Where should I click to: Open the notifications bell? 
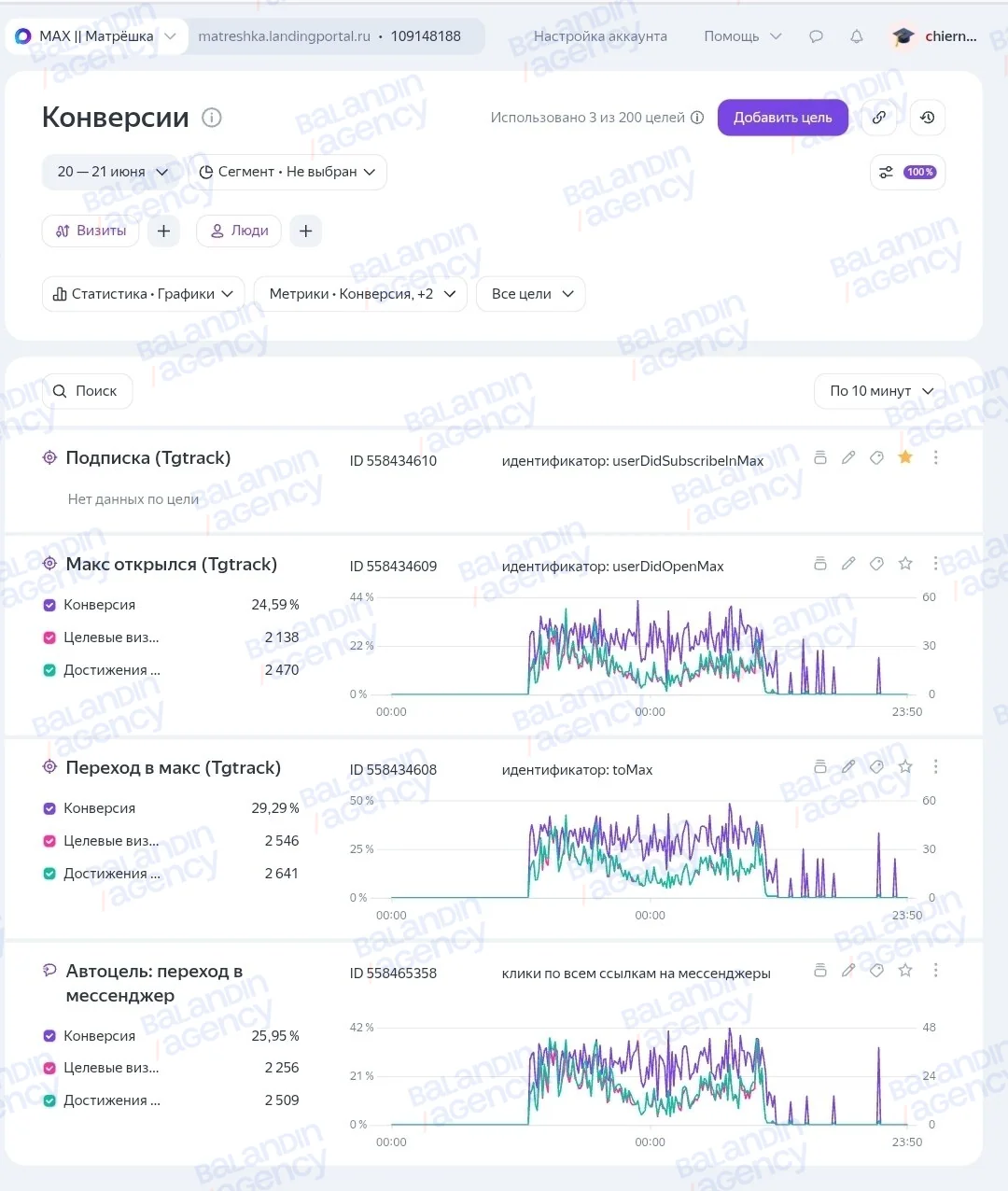(857, 36)
